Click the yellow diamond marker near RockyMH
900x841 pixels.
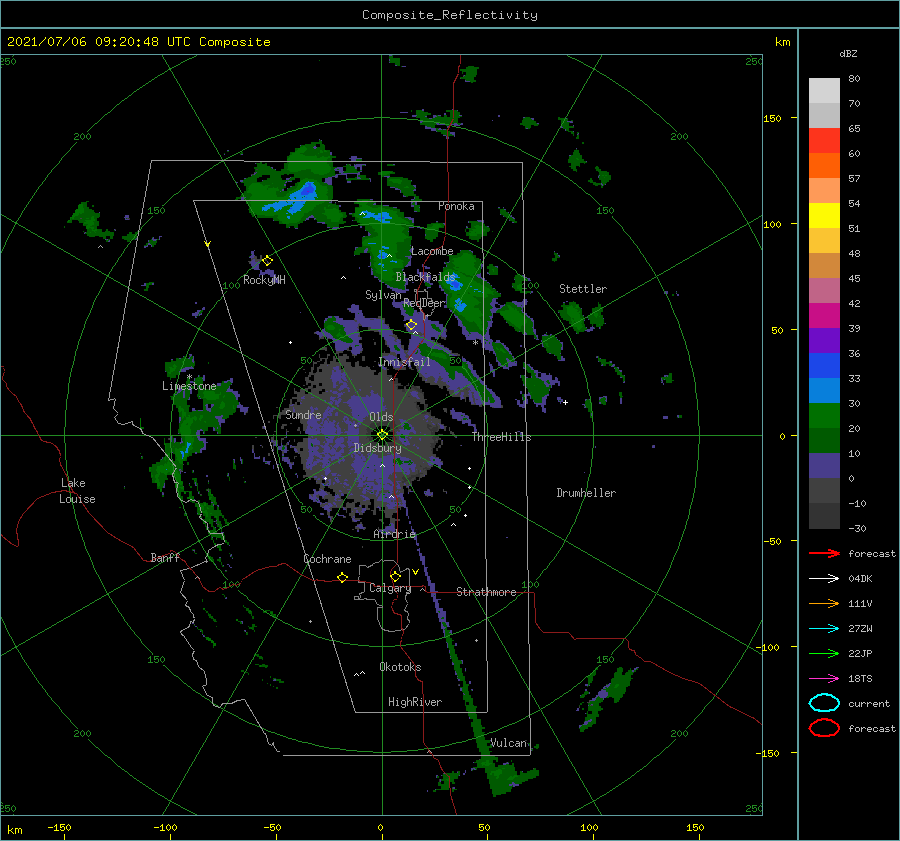[267, 261]
